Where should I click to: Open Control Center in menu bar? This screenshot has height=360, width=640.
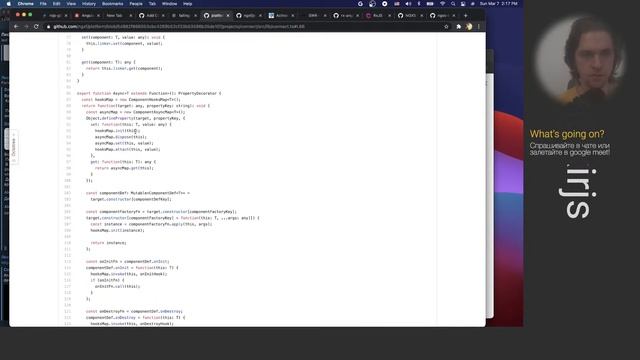tap(463, 4)
